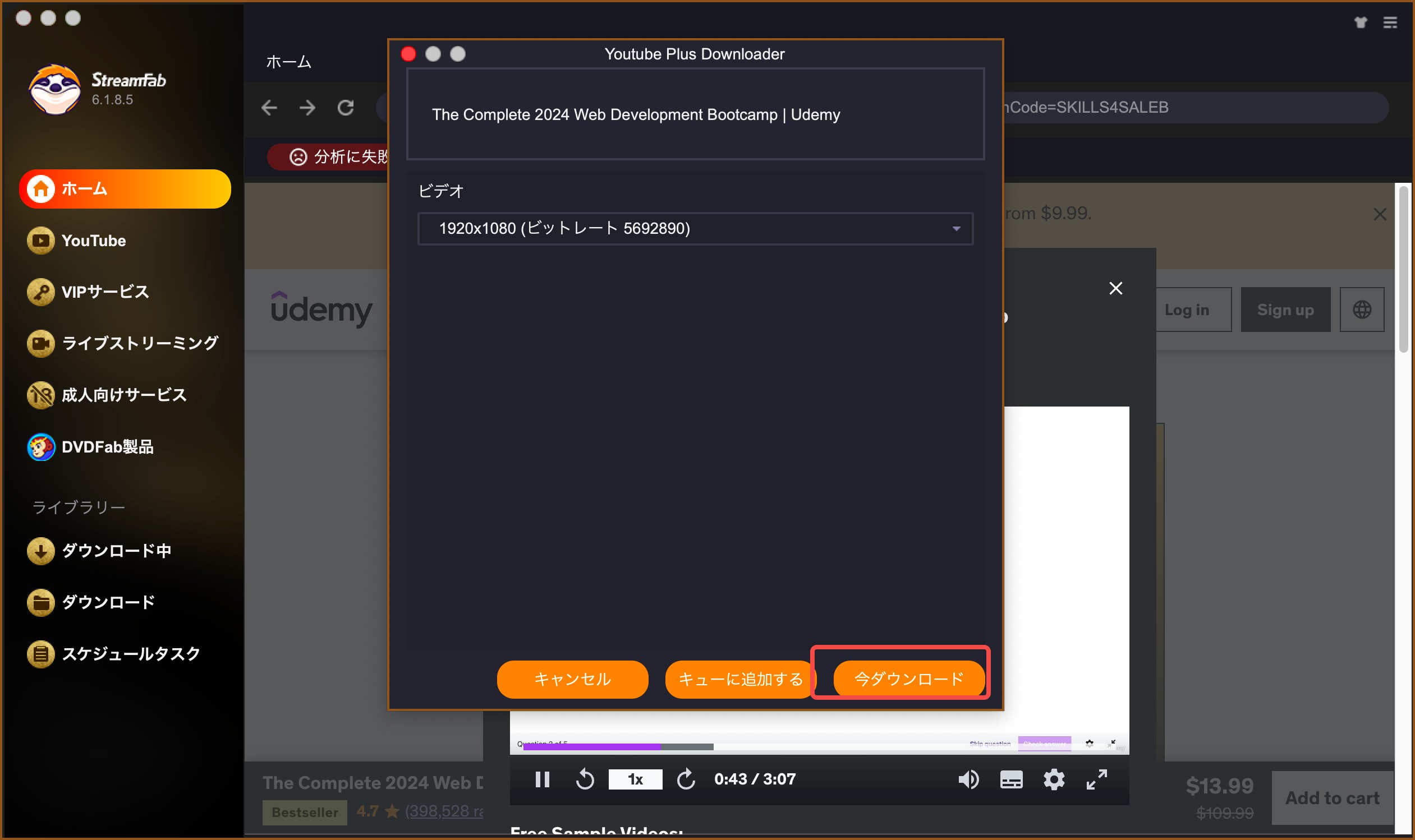Open ダウンロード中 downloading list
This screenshot has height=840, width=1415.
(x=99, y=550)
